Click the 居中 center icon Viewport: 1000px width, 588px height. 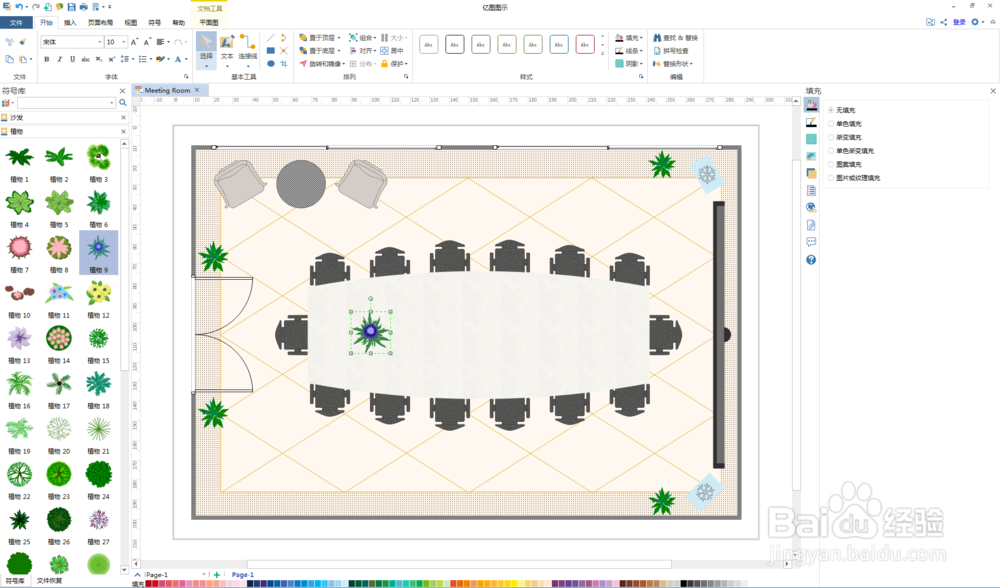click(392, 50)
